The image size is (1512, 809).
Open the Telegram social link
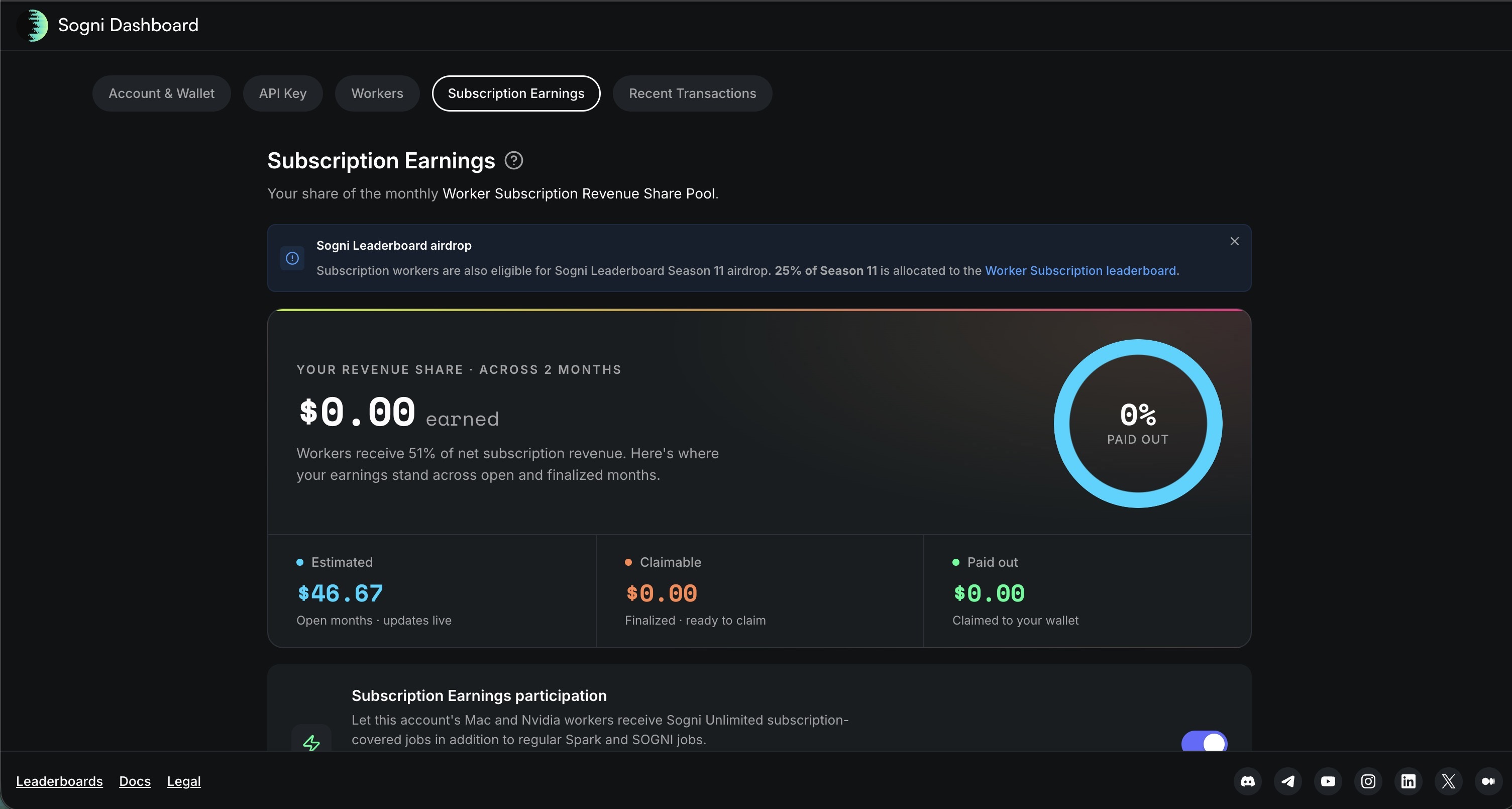click(x=1288, y=781)
